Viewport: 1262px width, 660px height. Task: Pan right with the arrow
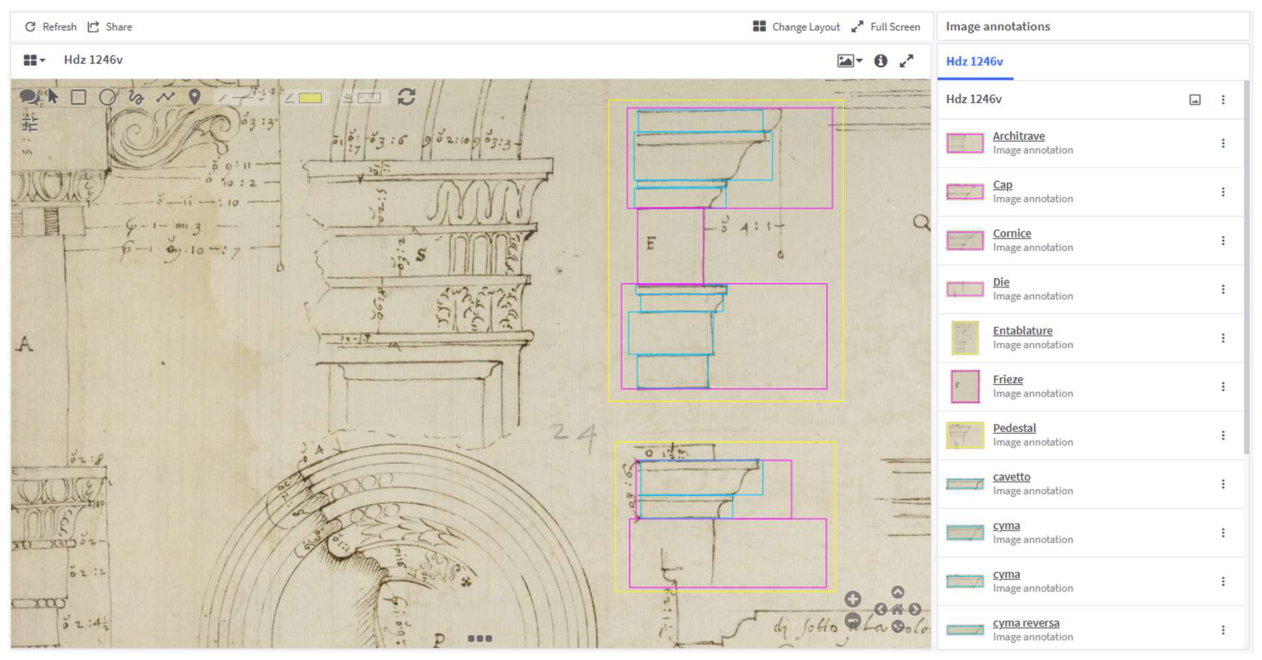pos(915,609)
